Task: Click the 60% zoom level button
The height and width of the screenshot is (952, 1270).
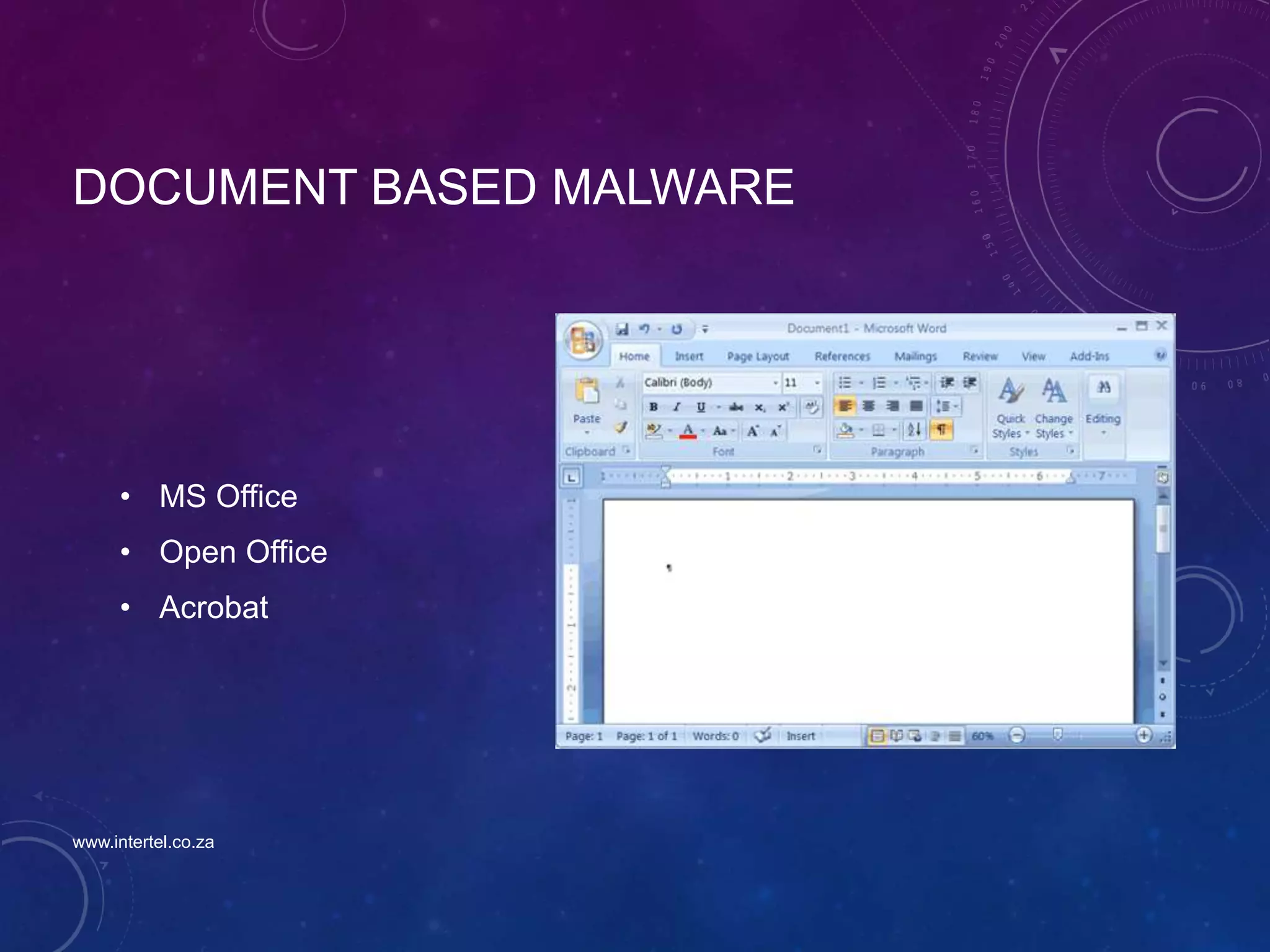Action: coord(982,736)
